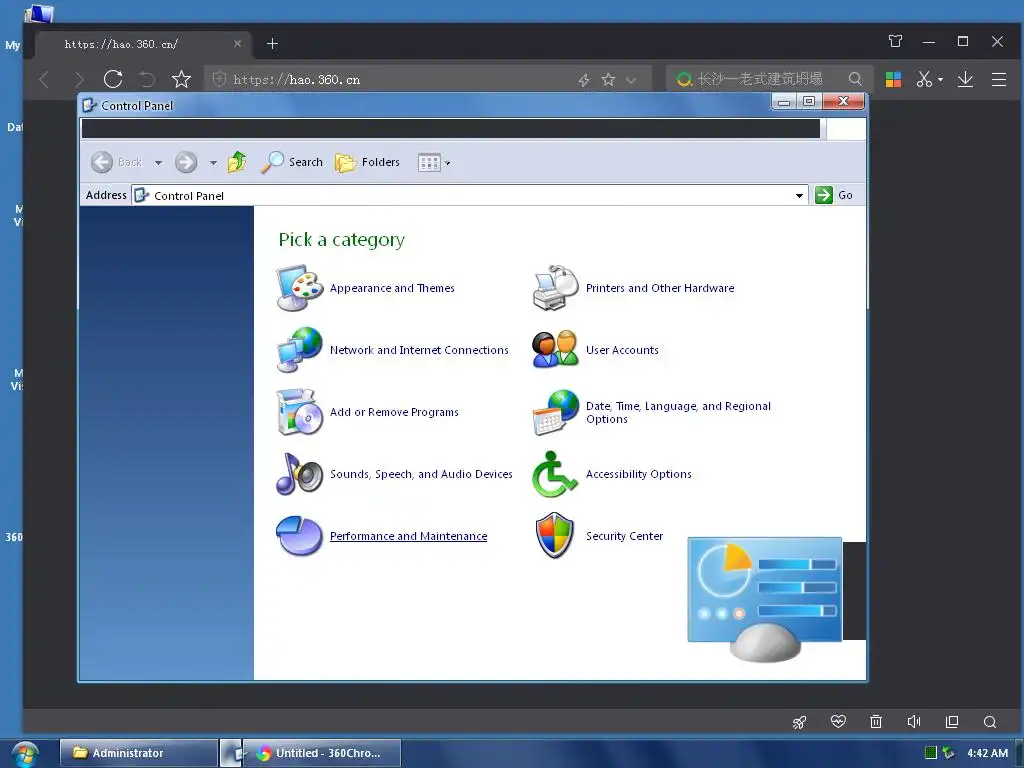Click the Date, Time, Language globe icon

(x=556, y=412)
